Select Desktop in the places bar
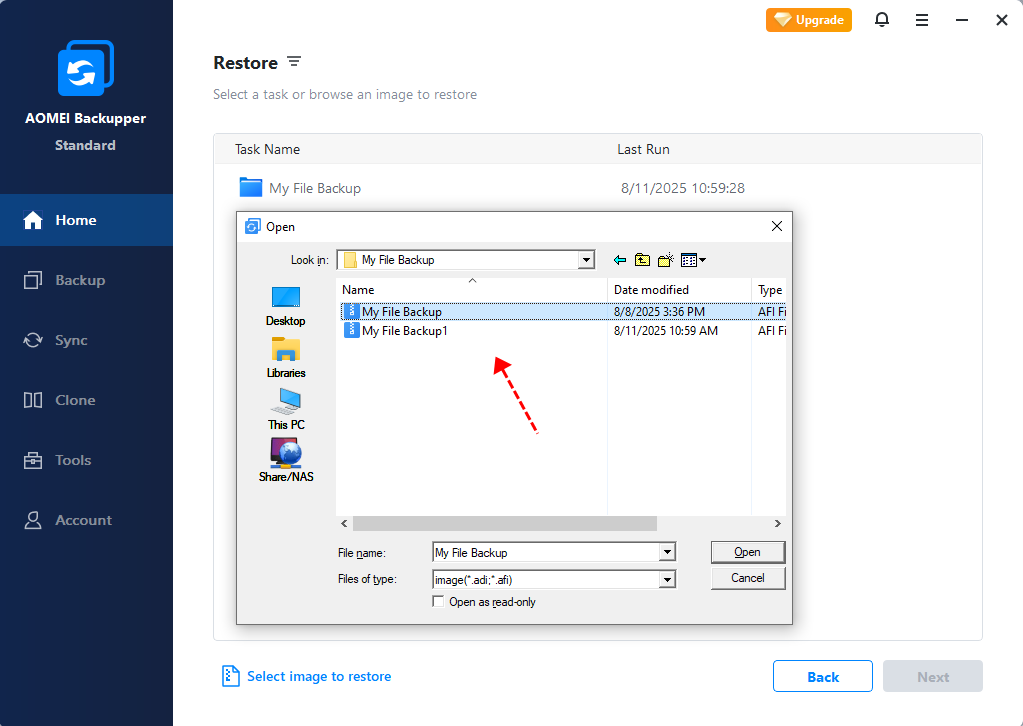The width and height of the screenshot is (1023, 726). 286,307
